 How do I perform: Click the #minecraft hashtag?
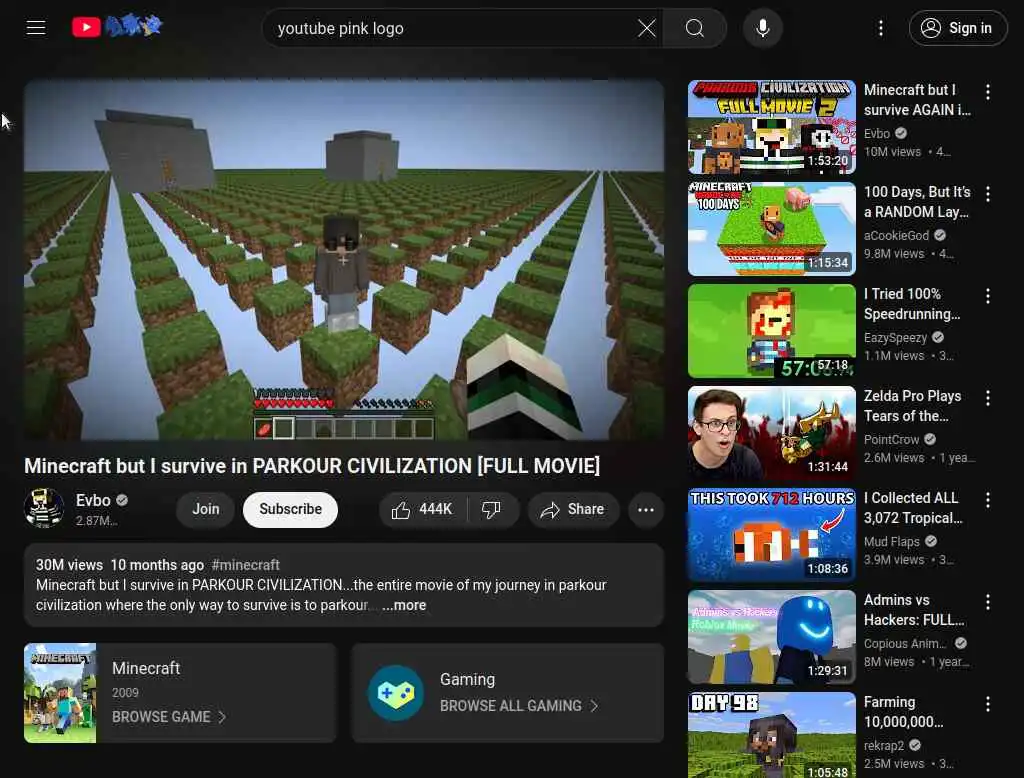tap(246, 564)
